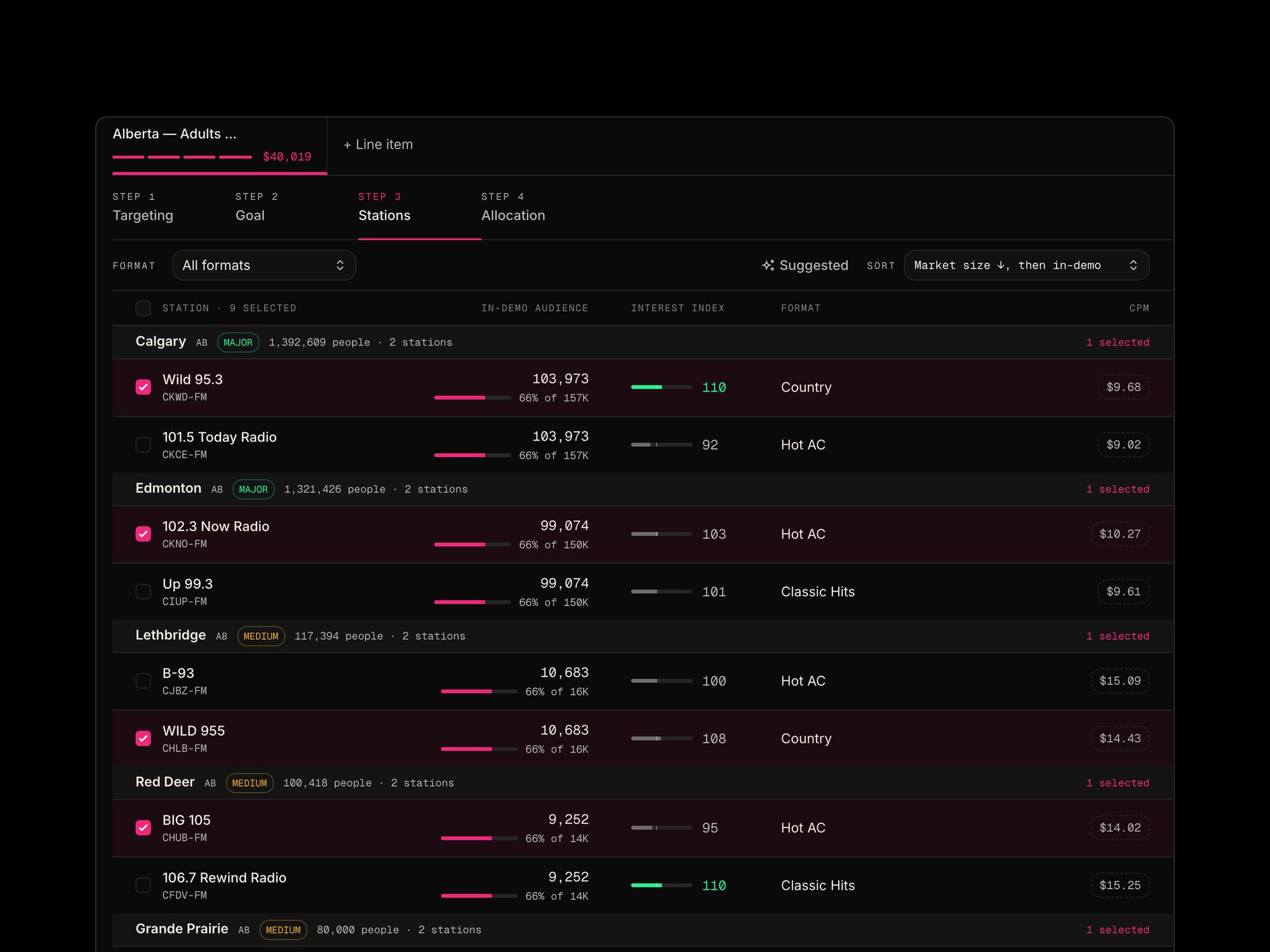This screenshot has height=952, width=1270.
Task: Edit the $14.43 CPM value
Action: click(x=1120, y=739)
